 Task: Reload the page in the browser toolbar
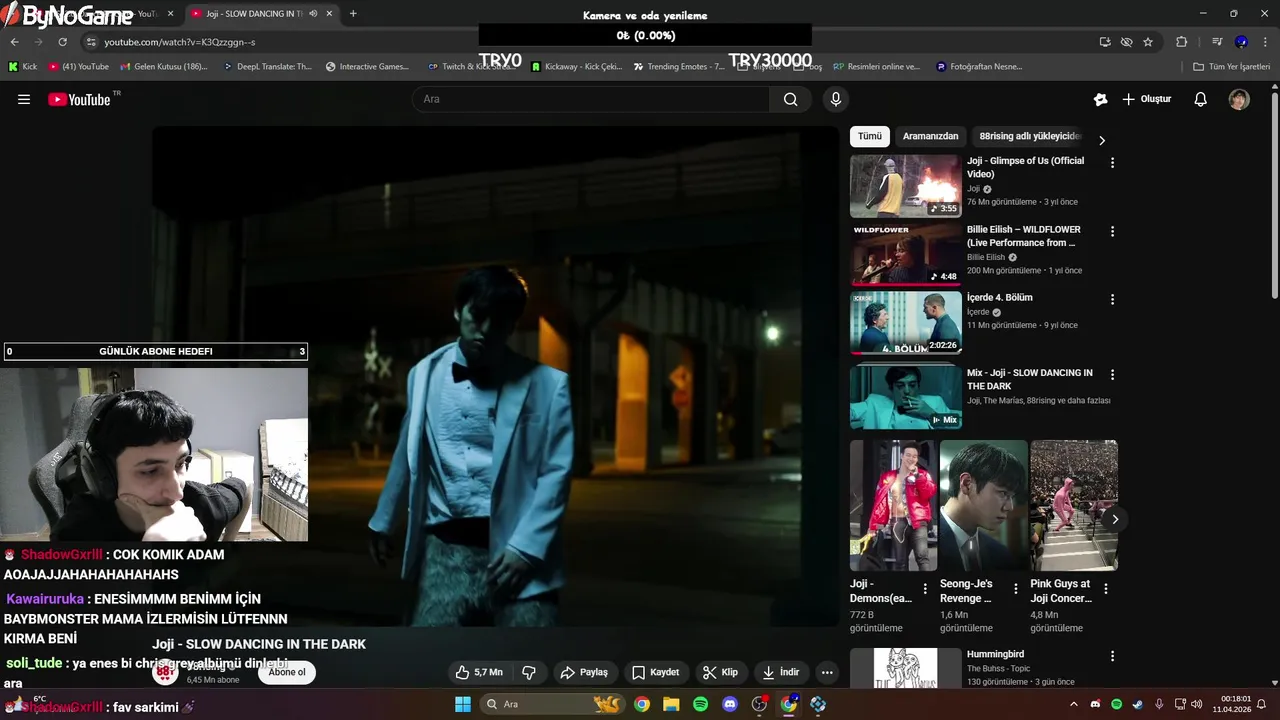(62, 42)
